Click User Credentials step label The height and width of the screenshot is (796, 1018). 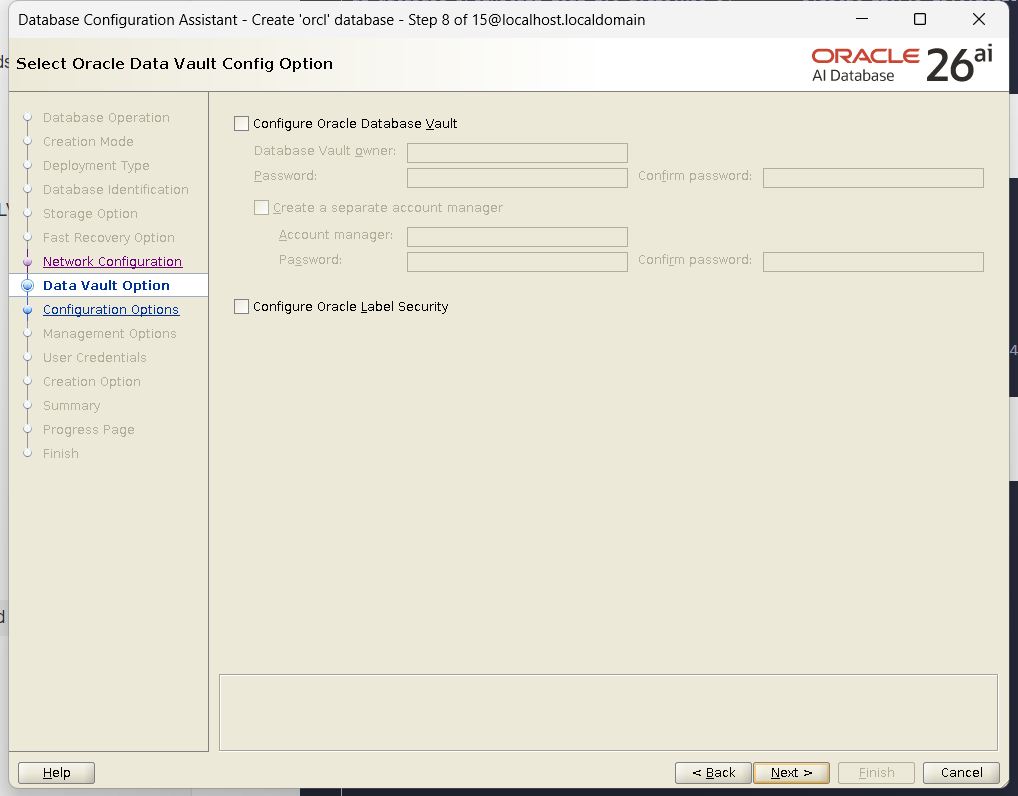(x=95, y=358)
